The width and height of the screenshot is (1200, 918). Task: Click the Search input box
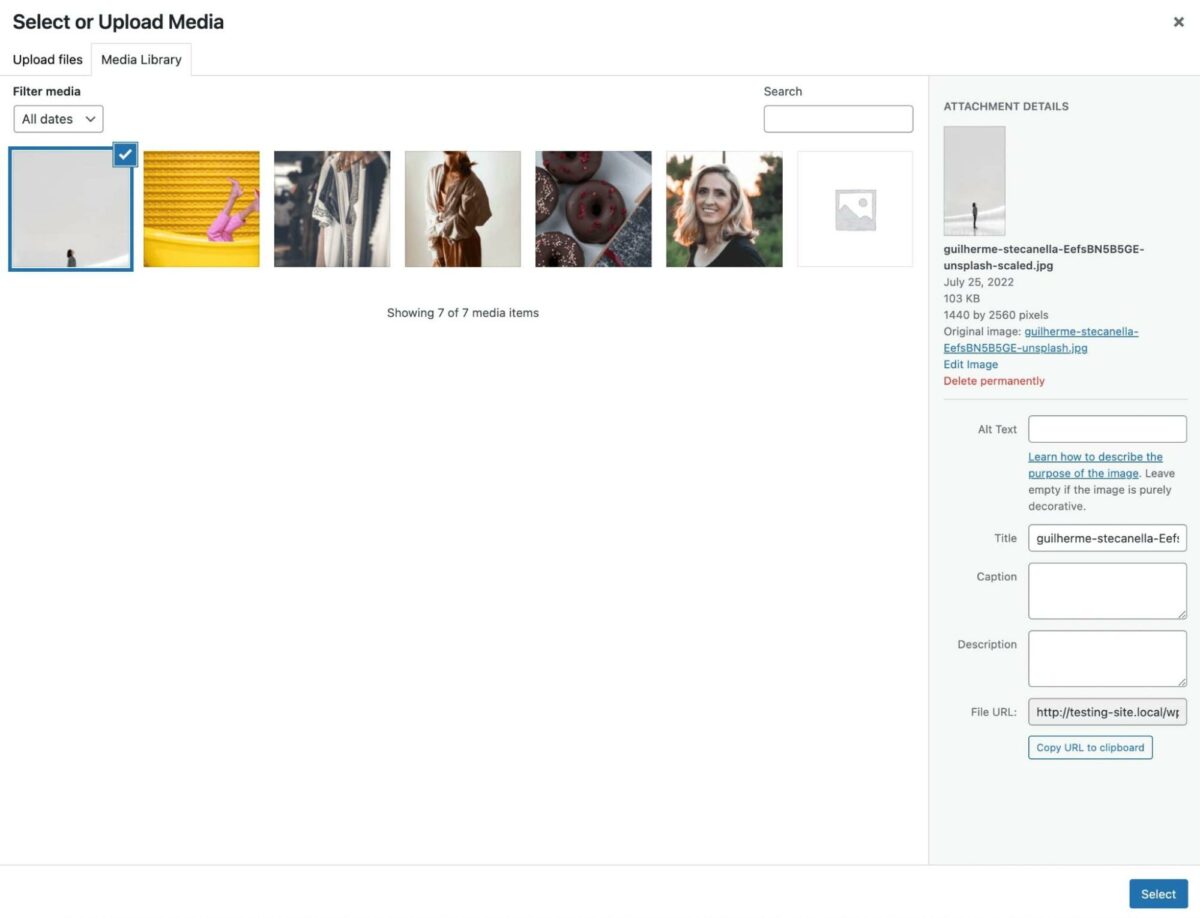pyautogui.click(x=838, y=118)
